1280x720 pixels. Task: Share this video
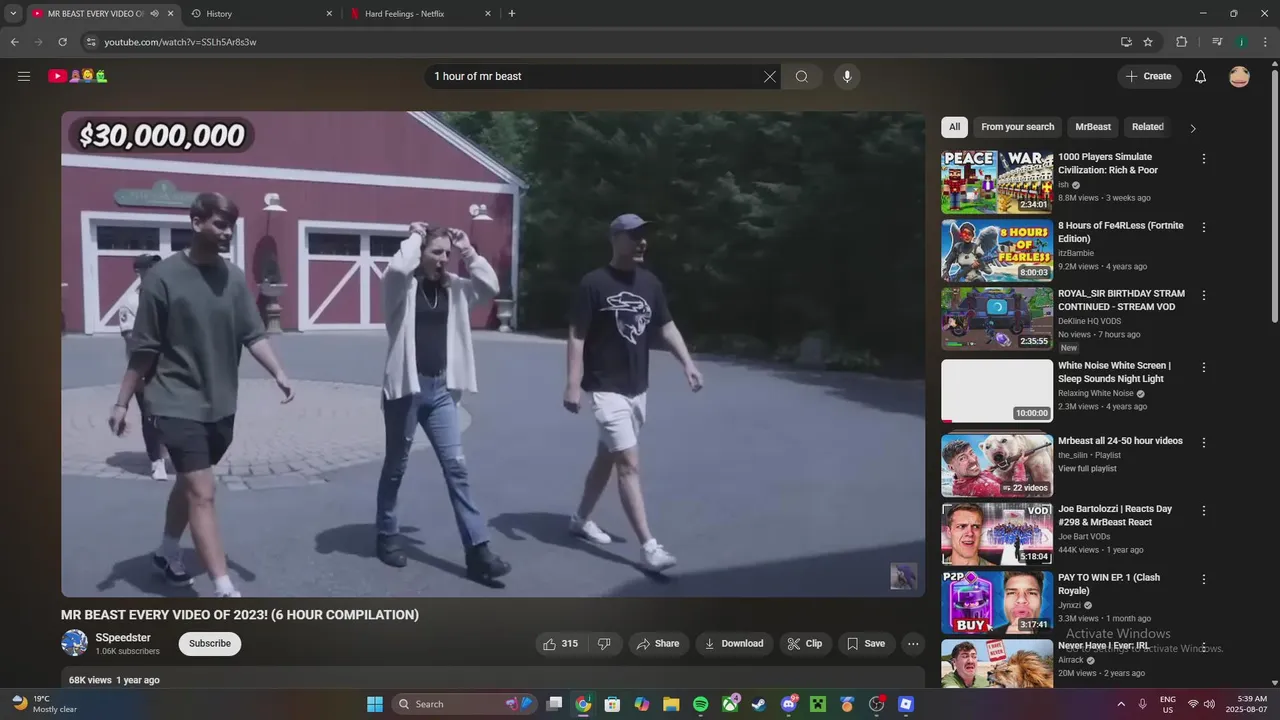click(658, 644)
